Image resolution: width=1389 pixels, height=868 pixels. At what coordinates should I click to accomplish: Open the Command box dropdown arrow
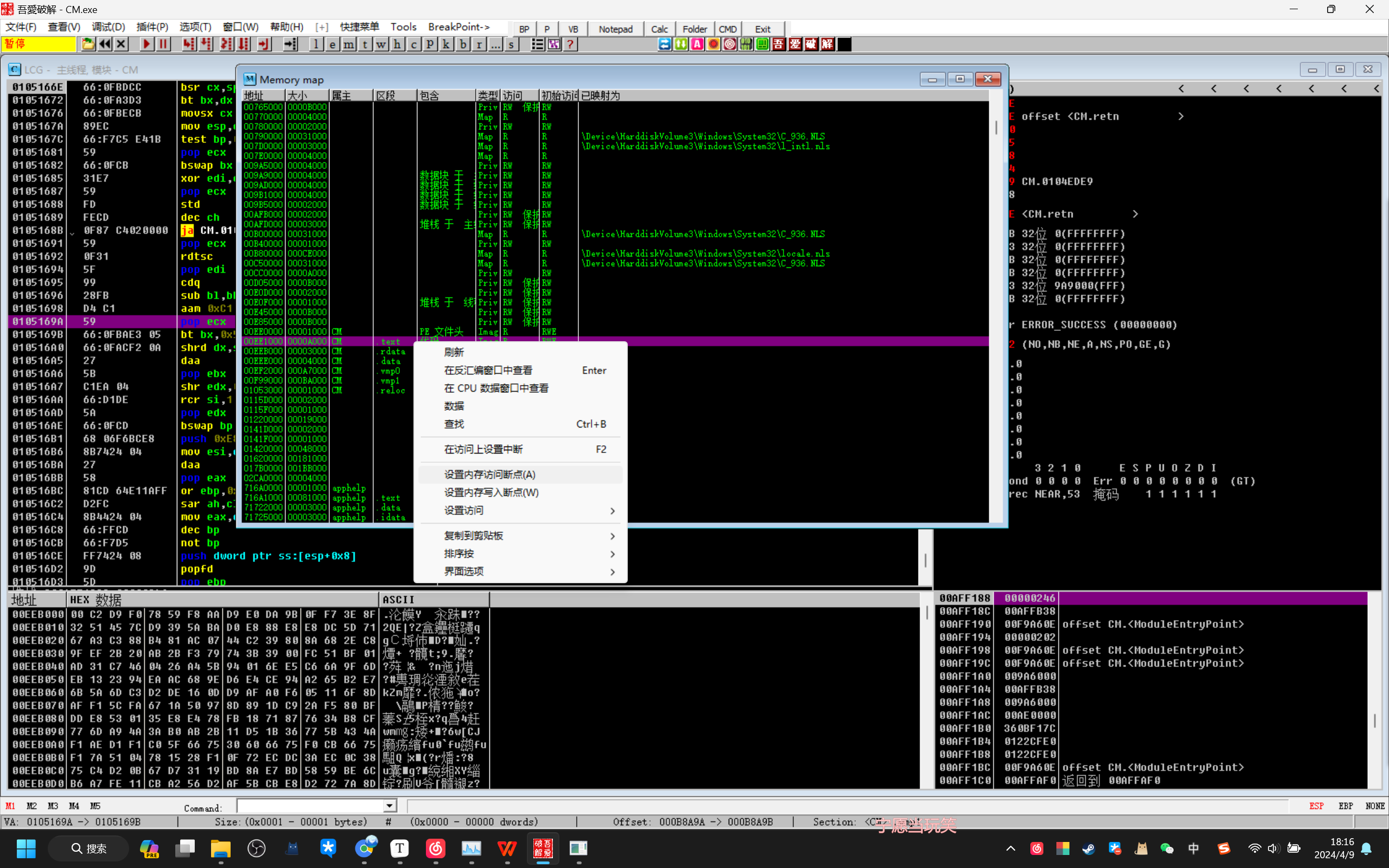coord(390,806)
